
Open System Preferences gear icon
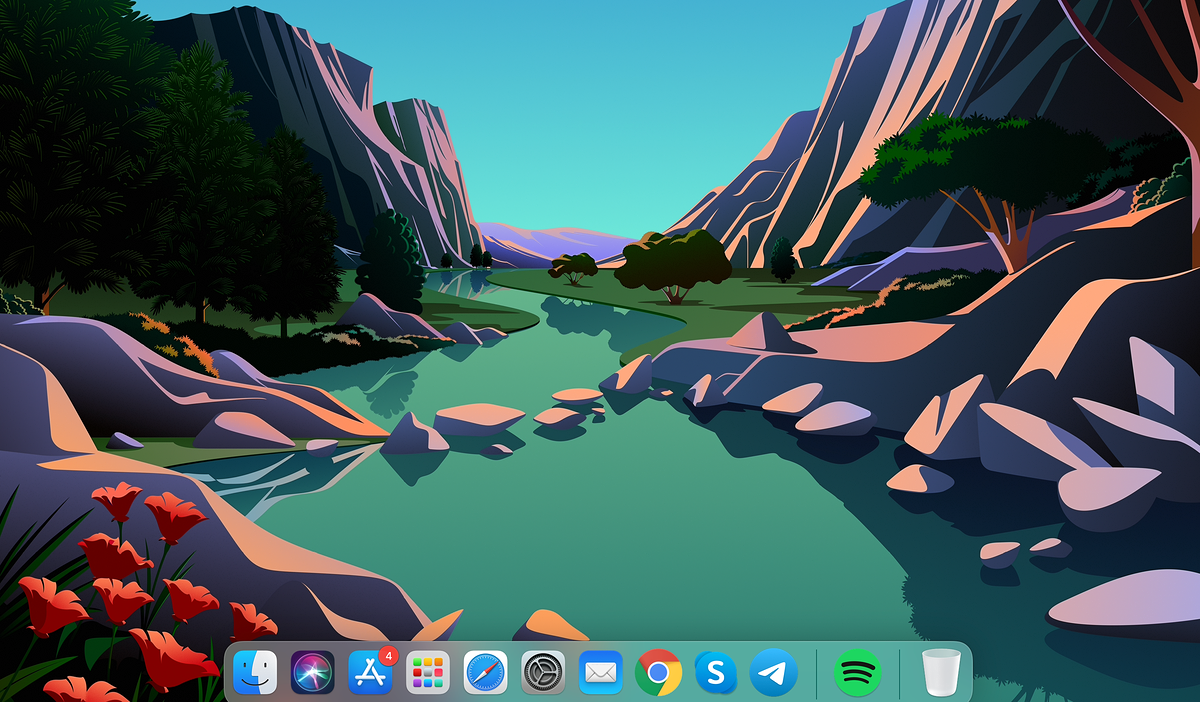543,672
